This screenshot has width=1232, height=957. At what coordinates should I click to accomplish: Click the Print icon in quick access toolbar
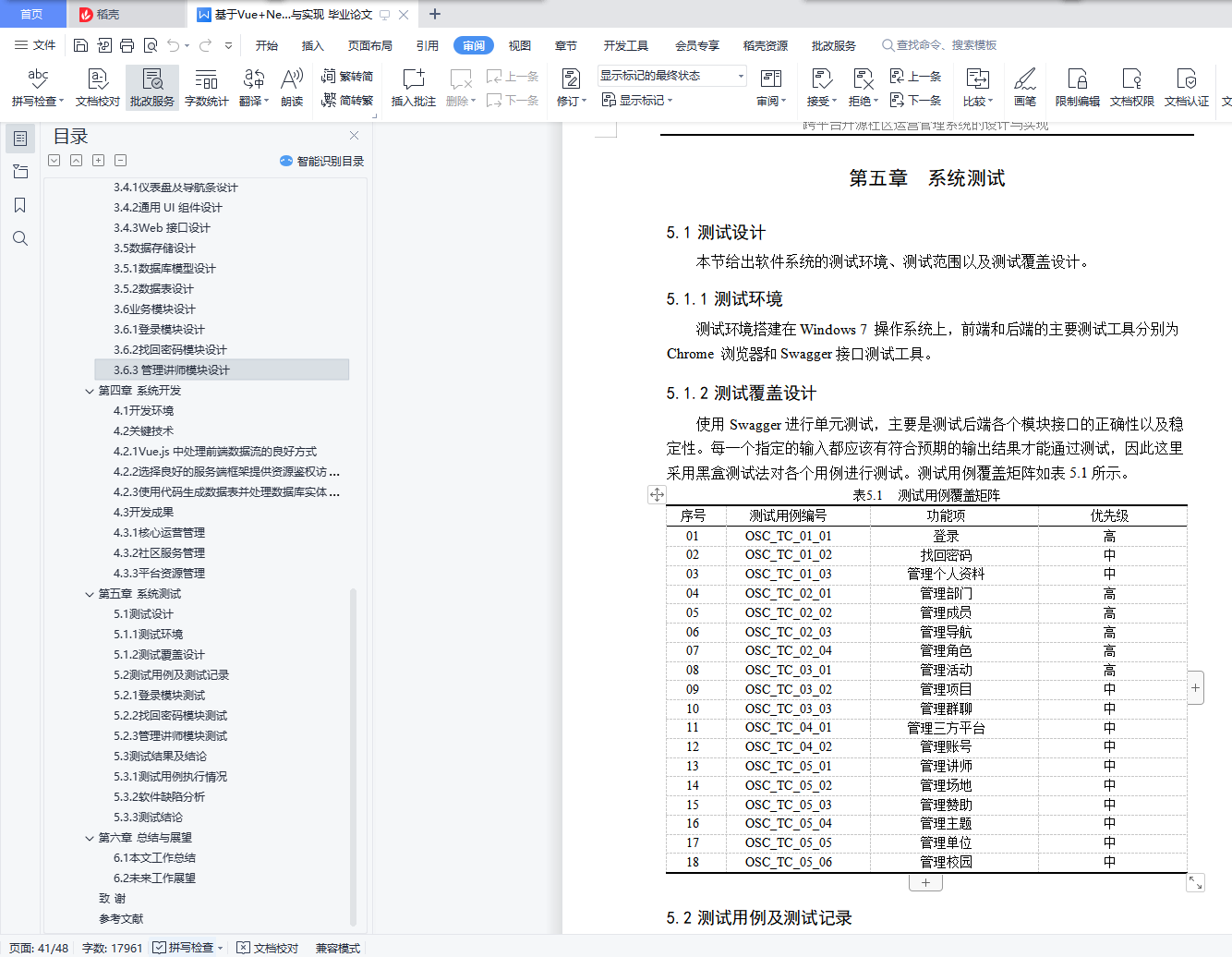[x=127, y=45]
